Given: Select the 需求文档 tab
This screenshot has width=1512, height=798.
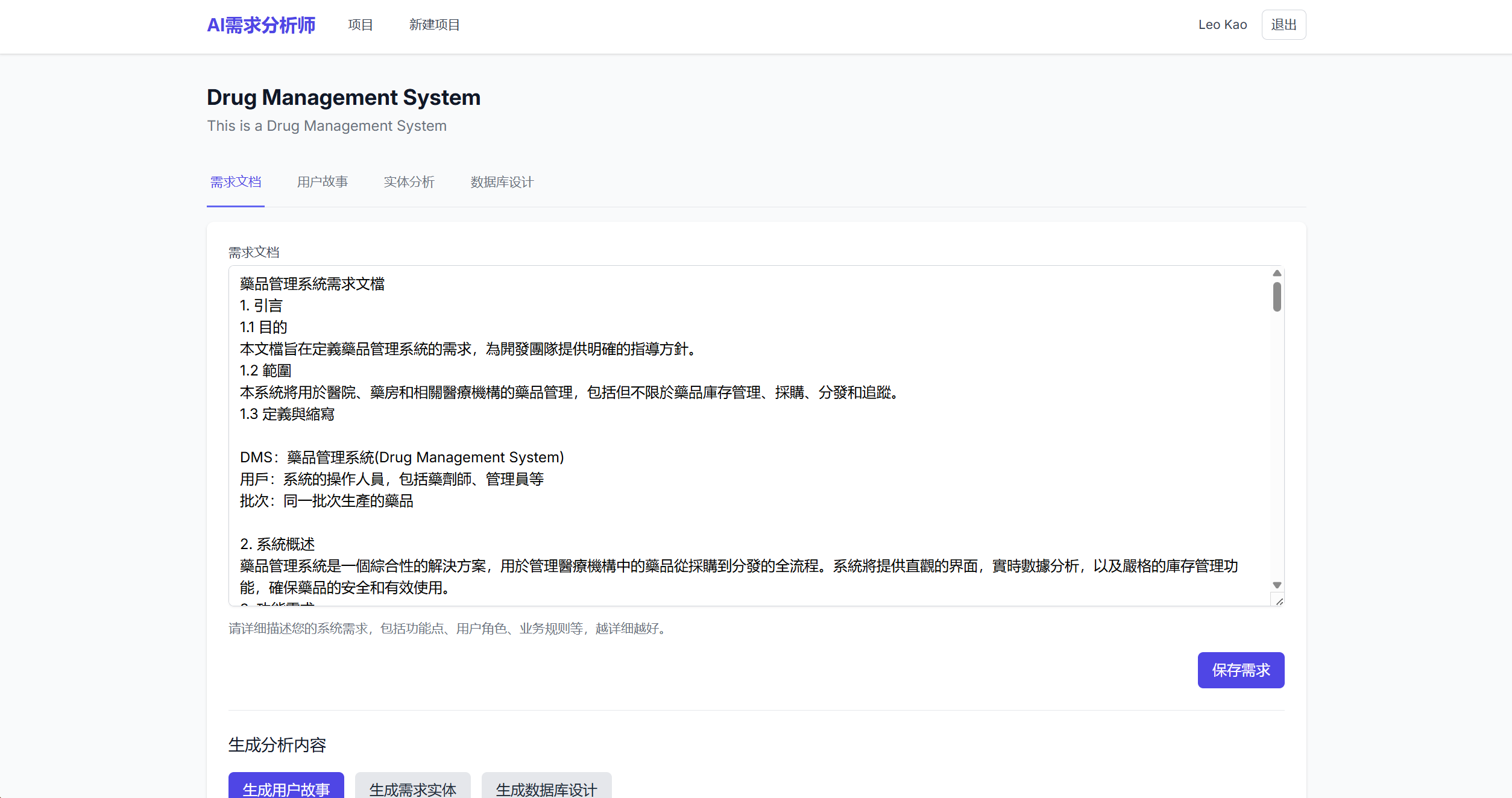Looking at the screenshot, I should pos(235,182).
